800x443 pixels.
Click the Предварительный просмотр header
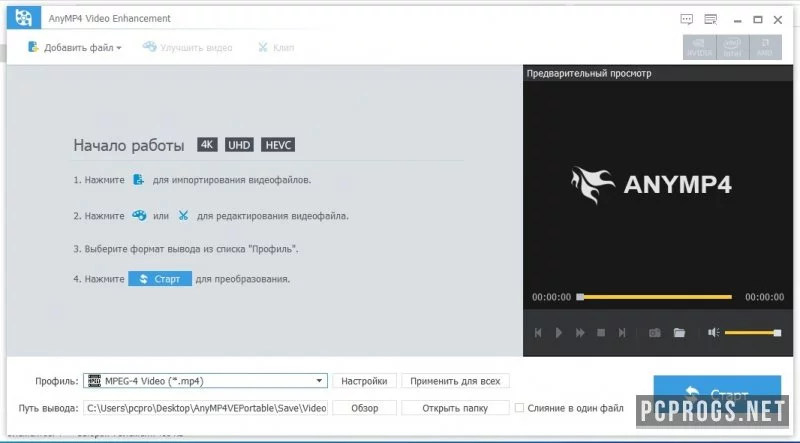pos(589,73)
